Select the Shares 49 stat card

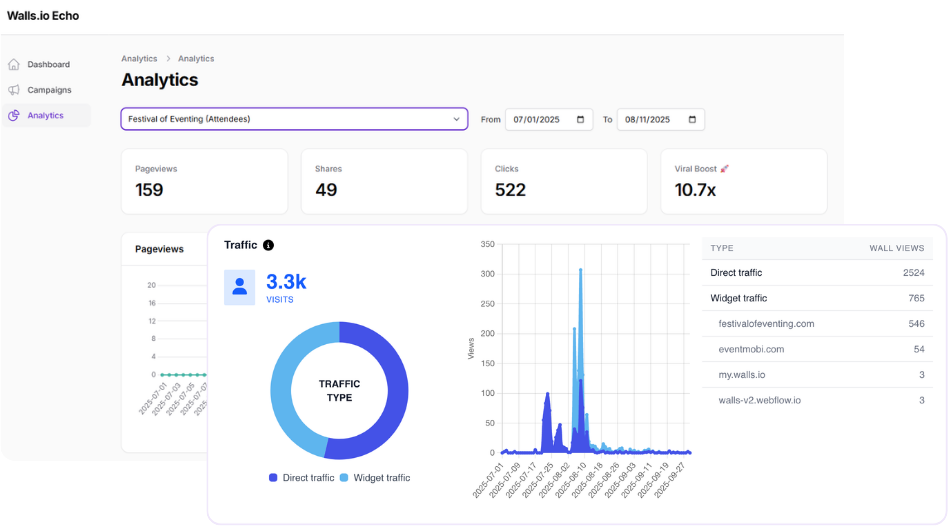click(x=385, y=181)
